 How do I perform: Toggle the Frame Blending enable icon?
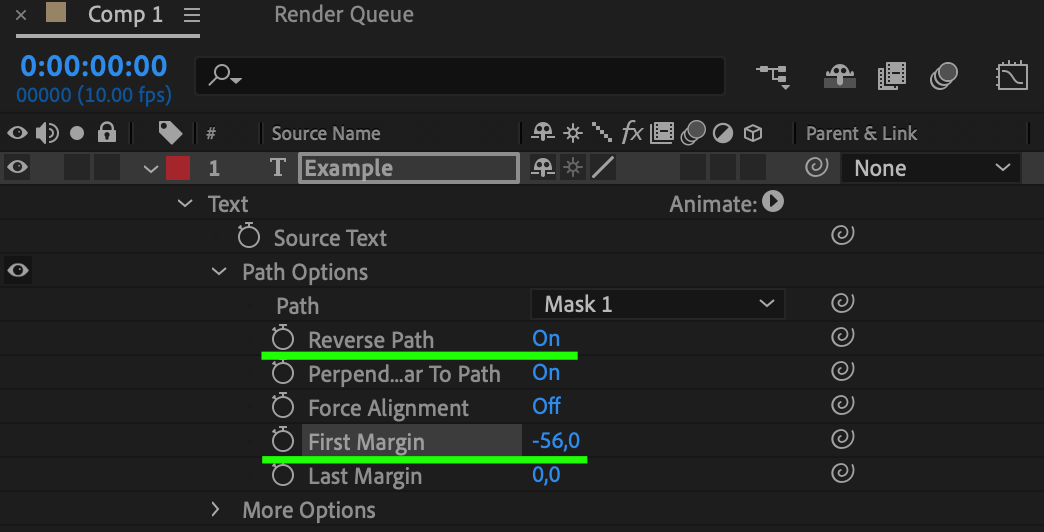pos(892,76)
